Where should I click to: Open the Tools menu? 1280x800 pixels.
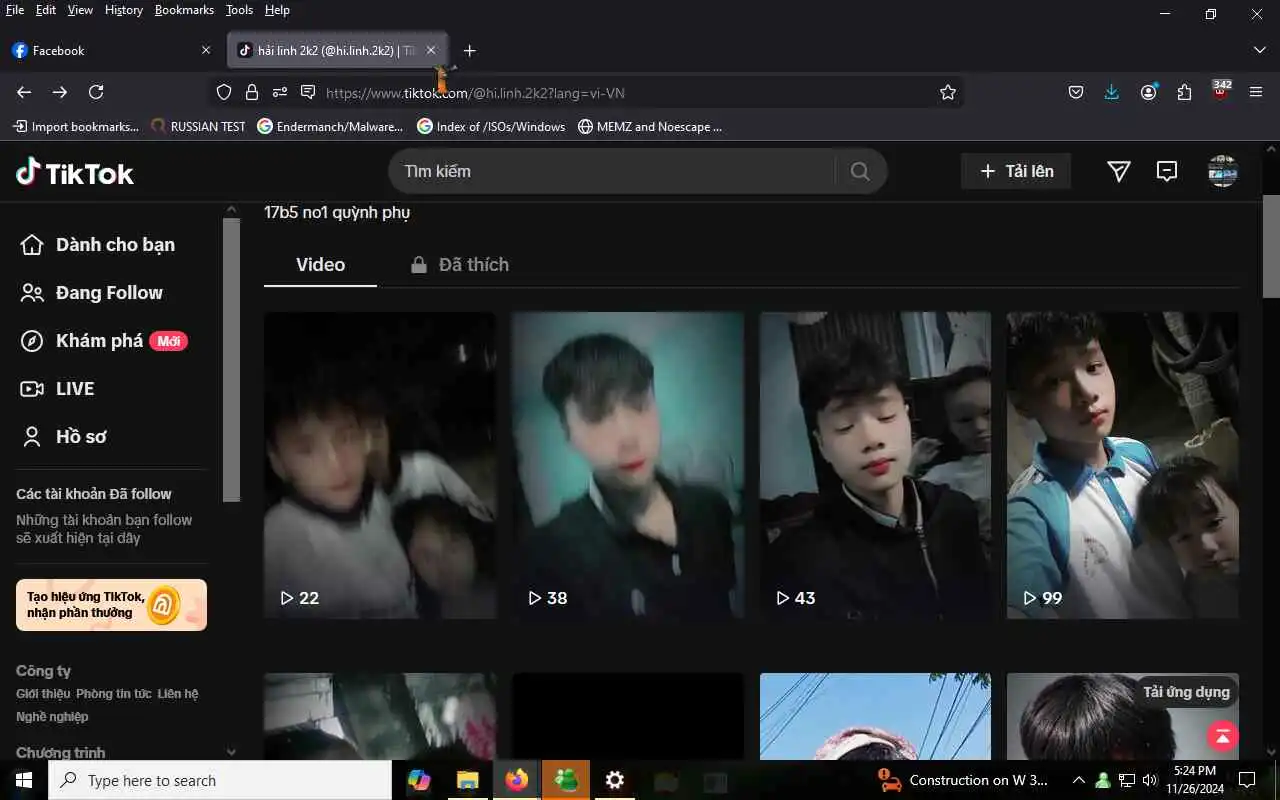click(x=239, y=10)
